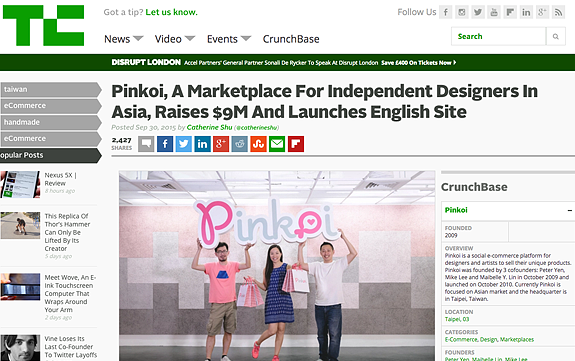Open 'Meet Wove, An E-Ink Touchscreen' title

pos(70,293)
